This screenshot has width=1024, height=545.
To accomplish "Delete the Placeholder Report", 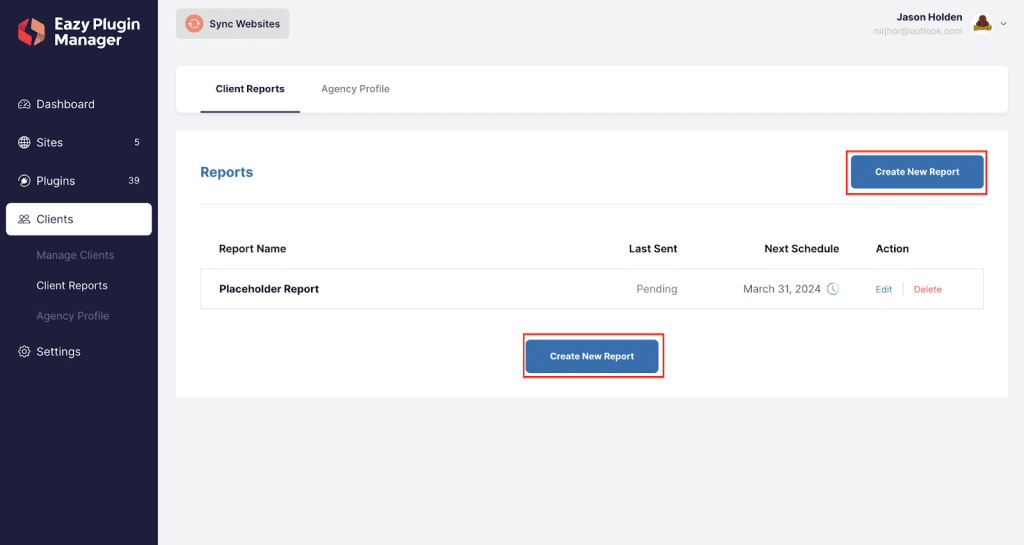I will pos(927,289).
